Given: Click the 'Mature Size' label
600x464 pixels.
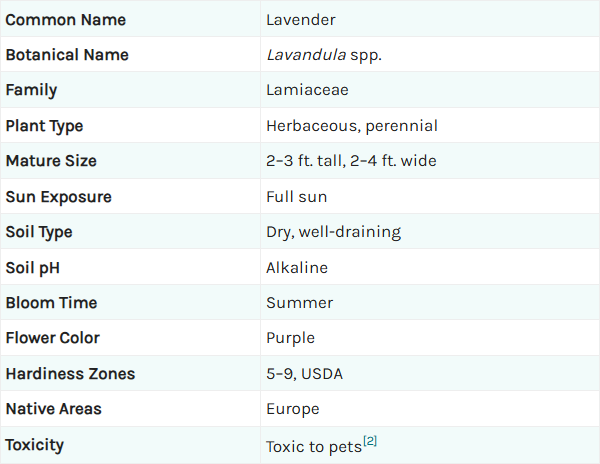Looking at the screenshot, I should pos(51,161).
